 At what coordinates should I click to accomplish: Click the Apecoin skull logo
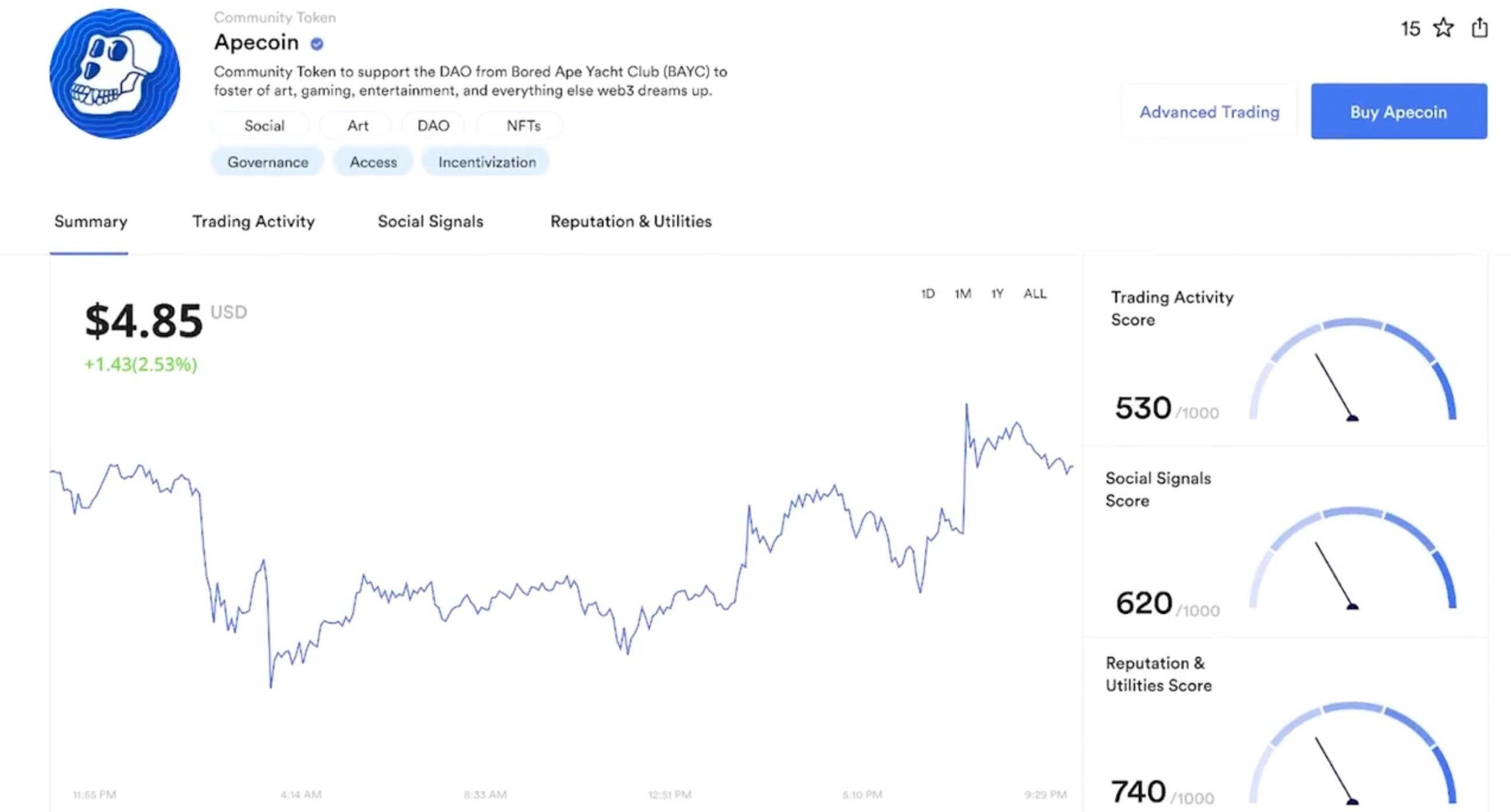pos(114,74)
